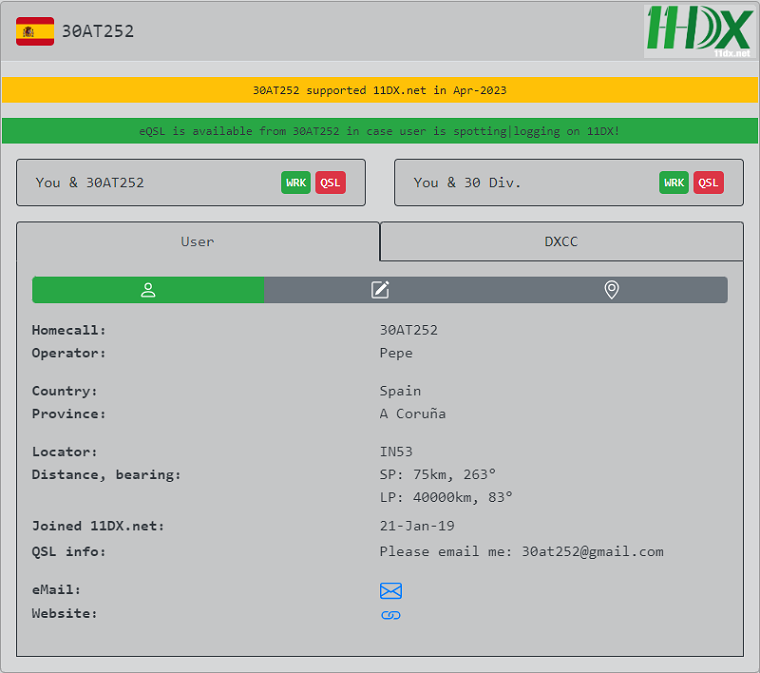The width and height of the screenshot is (760, 673).
Task: Click the green eQSL availability banner
Action: click(379, 131)
